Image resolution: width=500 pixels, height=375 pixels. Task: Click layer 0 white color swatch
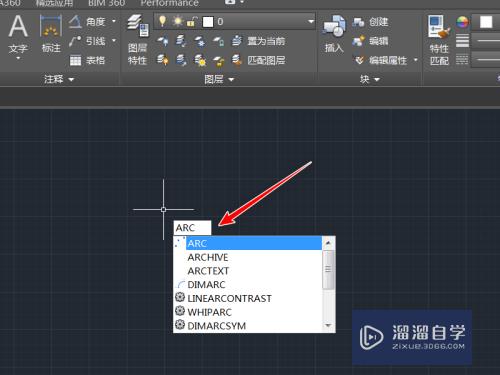coord(208,22)
